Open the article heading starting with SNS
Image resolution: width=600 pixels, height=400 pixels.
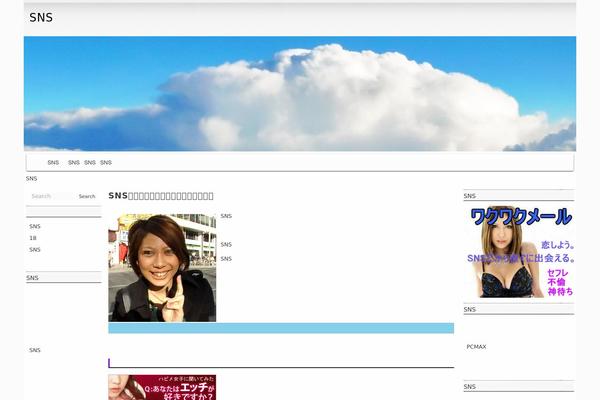[x=161, y=196]
